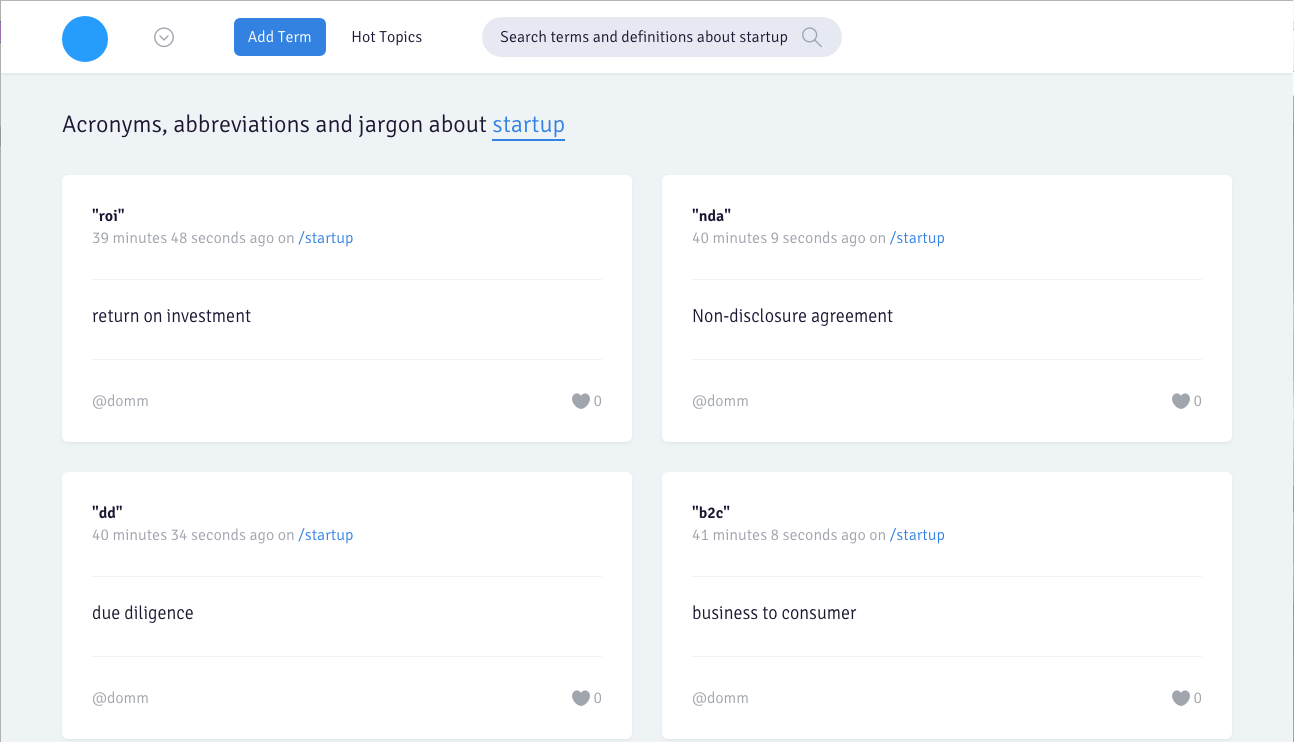Open the startup link in the heading
Screen dimensions: 1294x742
pyautogui.click(x=528, y=125)
